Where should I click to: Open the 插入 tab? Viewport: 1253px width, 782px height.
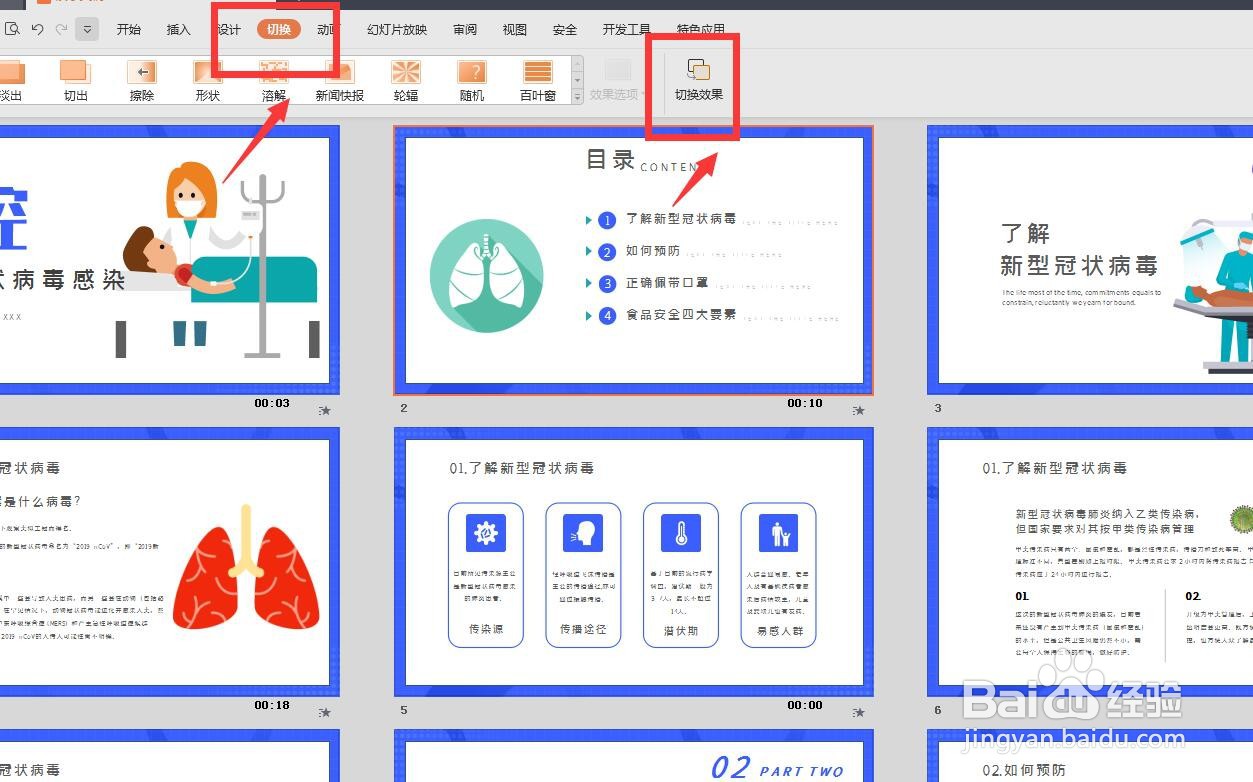(x=179, y=29)
